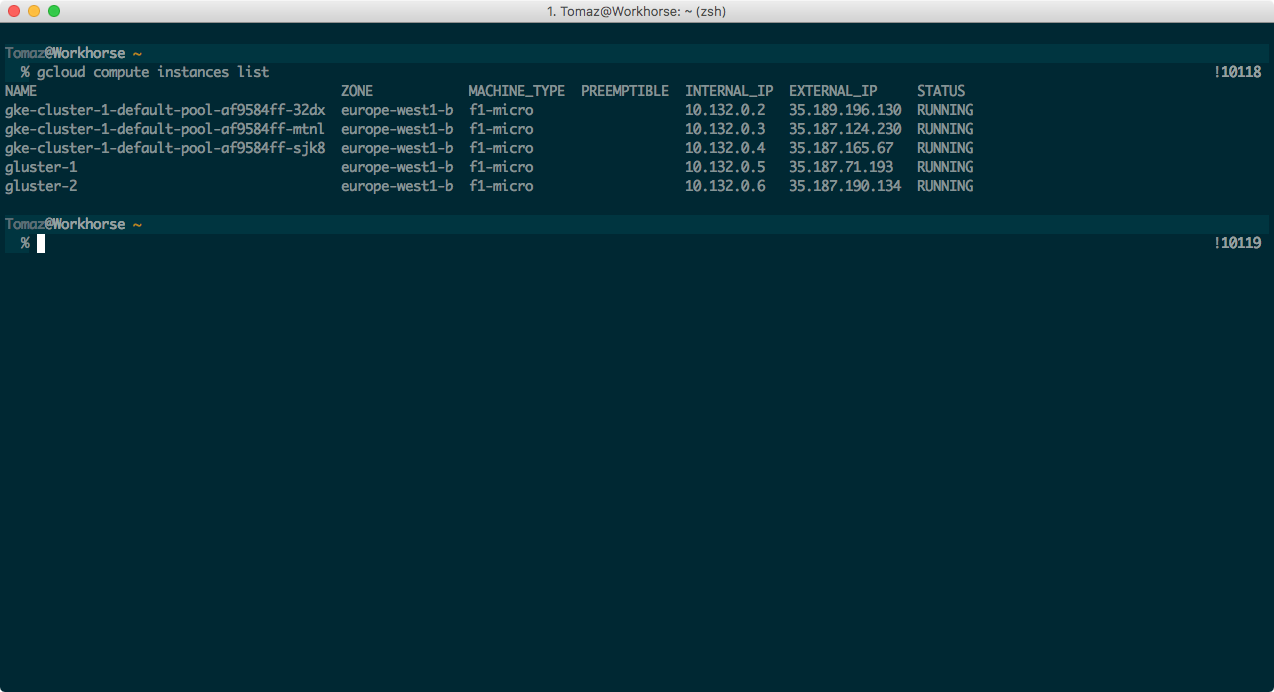The width and height of the screenshot is (1274, 692).
Task: Click the MACHINE_TYPE column header
Action: [517, 91]
